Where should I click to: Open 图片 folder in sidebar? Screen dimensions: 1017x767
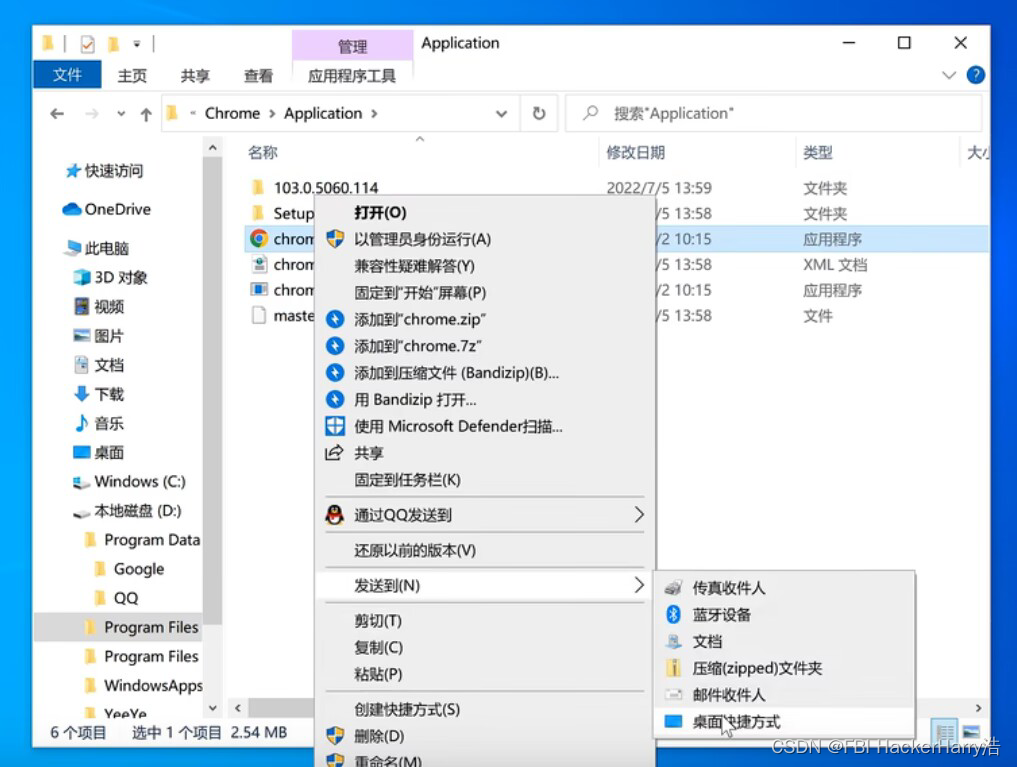(99, 335)
